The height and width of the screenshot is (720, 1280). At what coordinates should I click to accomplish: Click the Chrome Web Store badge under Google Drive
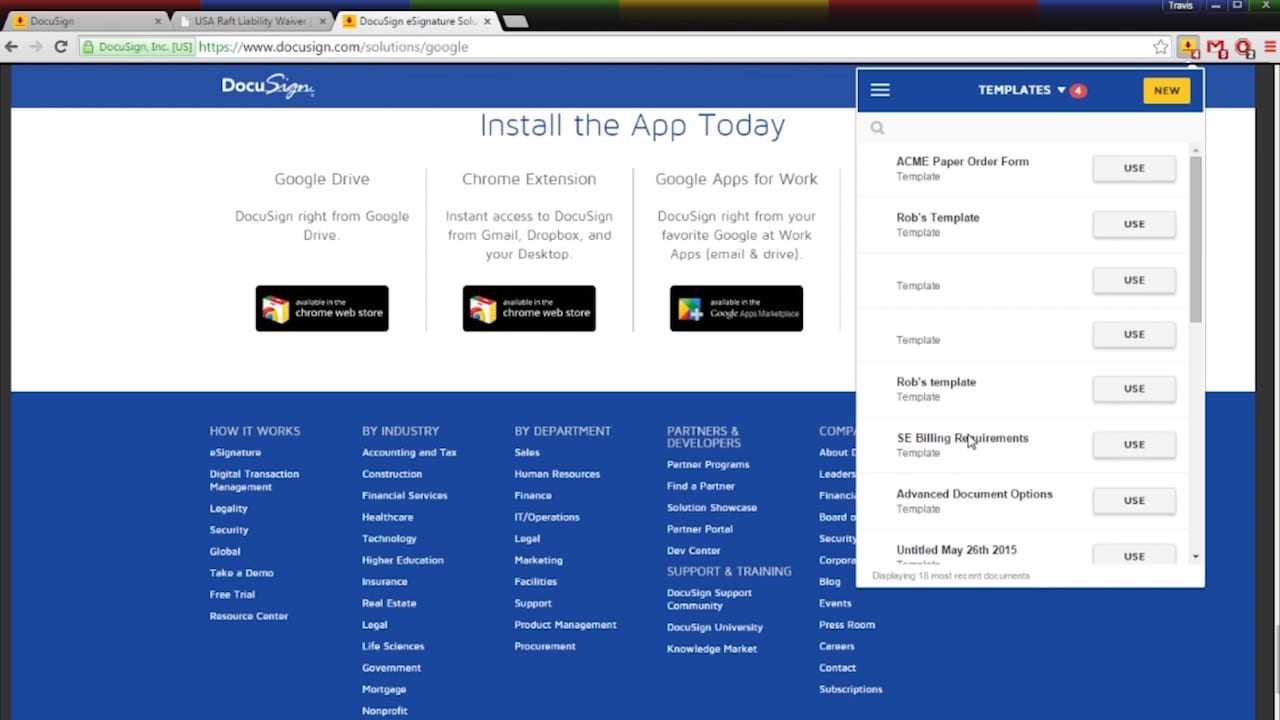322,308
